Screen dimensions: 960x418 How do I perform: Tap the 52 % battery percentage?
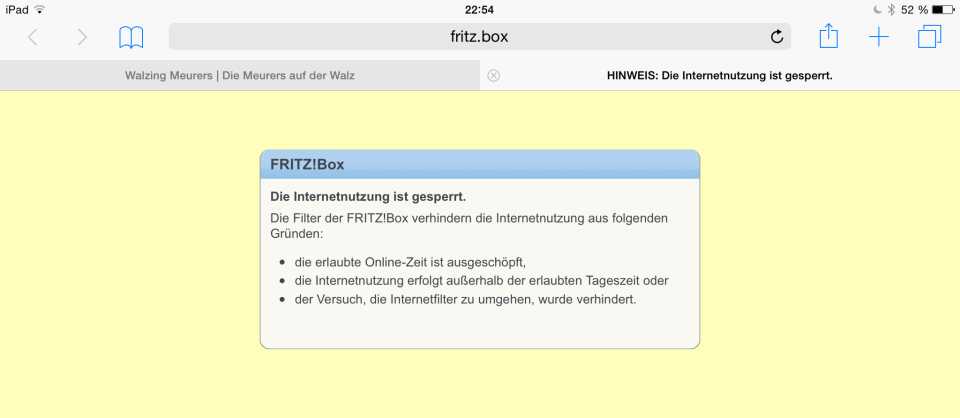914,9
